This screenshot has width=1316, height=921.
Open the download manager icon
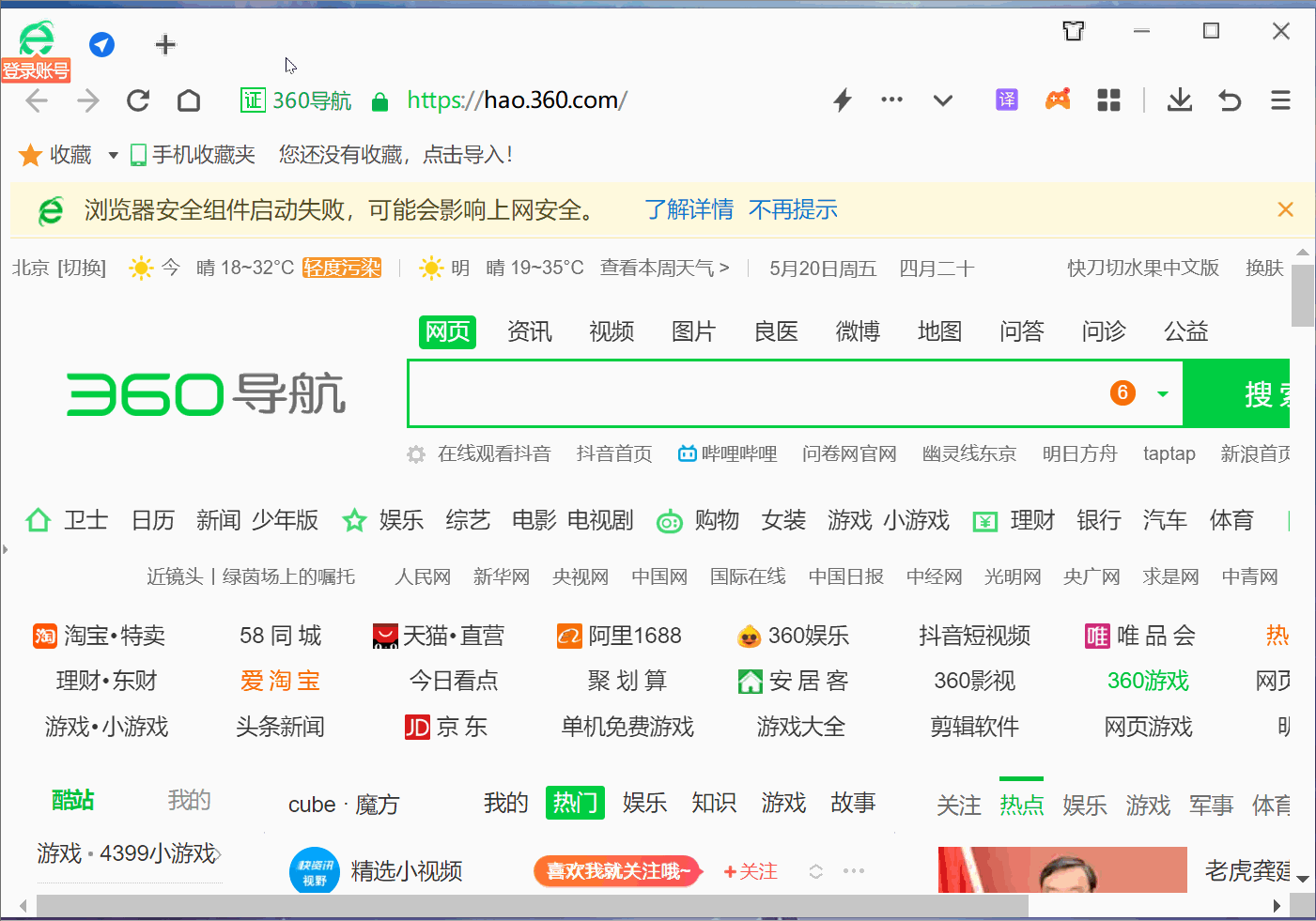click(1179, 100)
